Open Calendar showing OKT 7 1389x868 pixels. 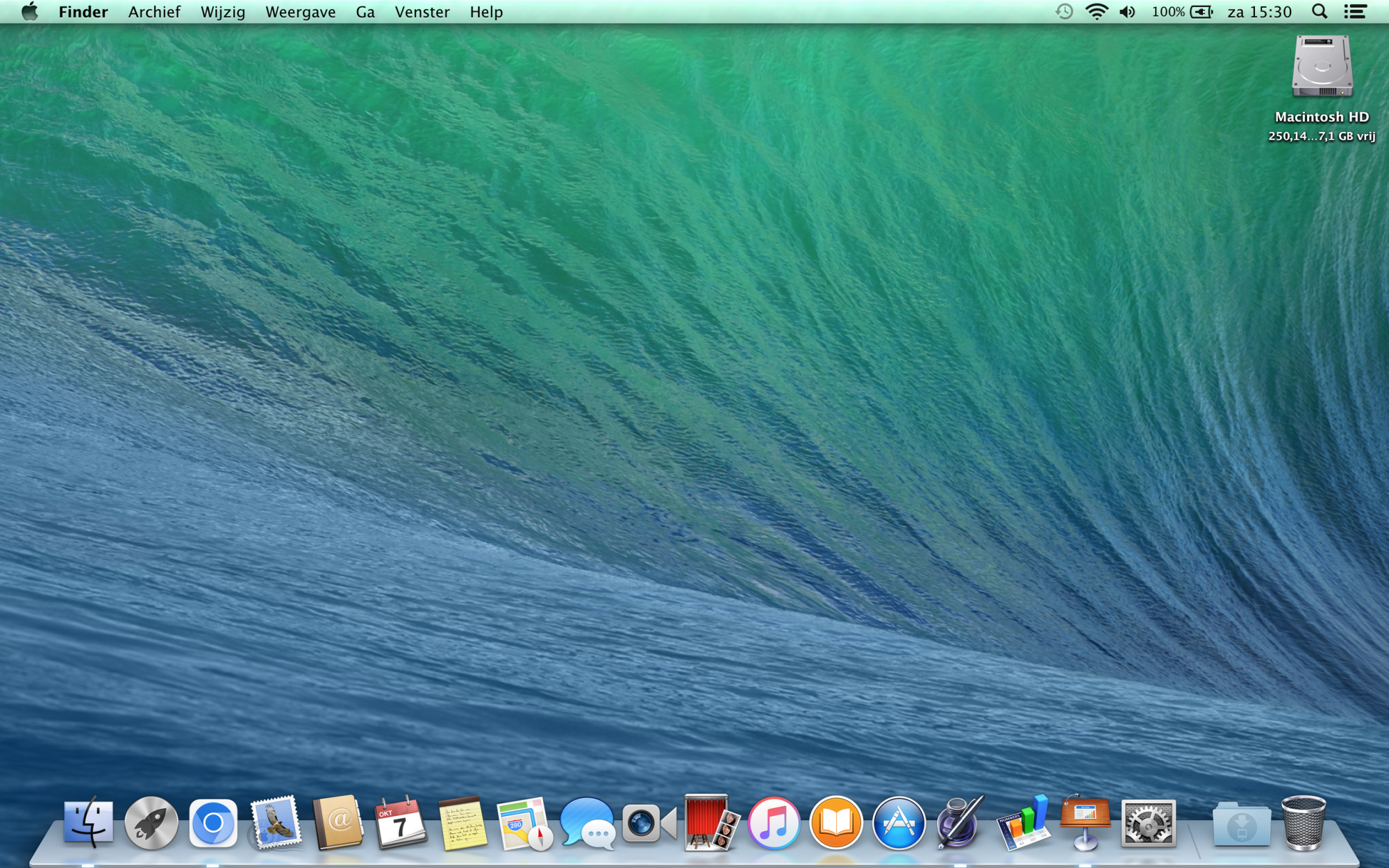pyautogui.click(x=401, y=824)
